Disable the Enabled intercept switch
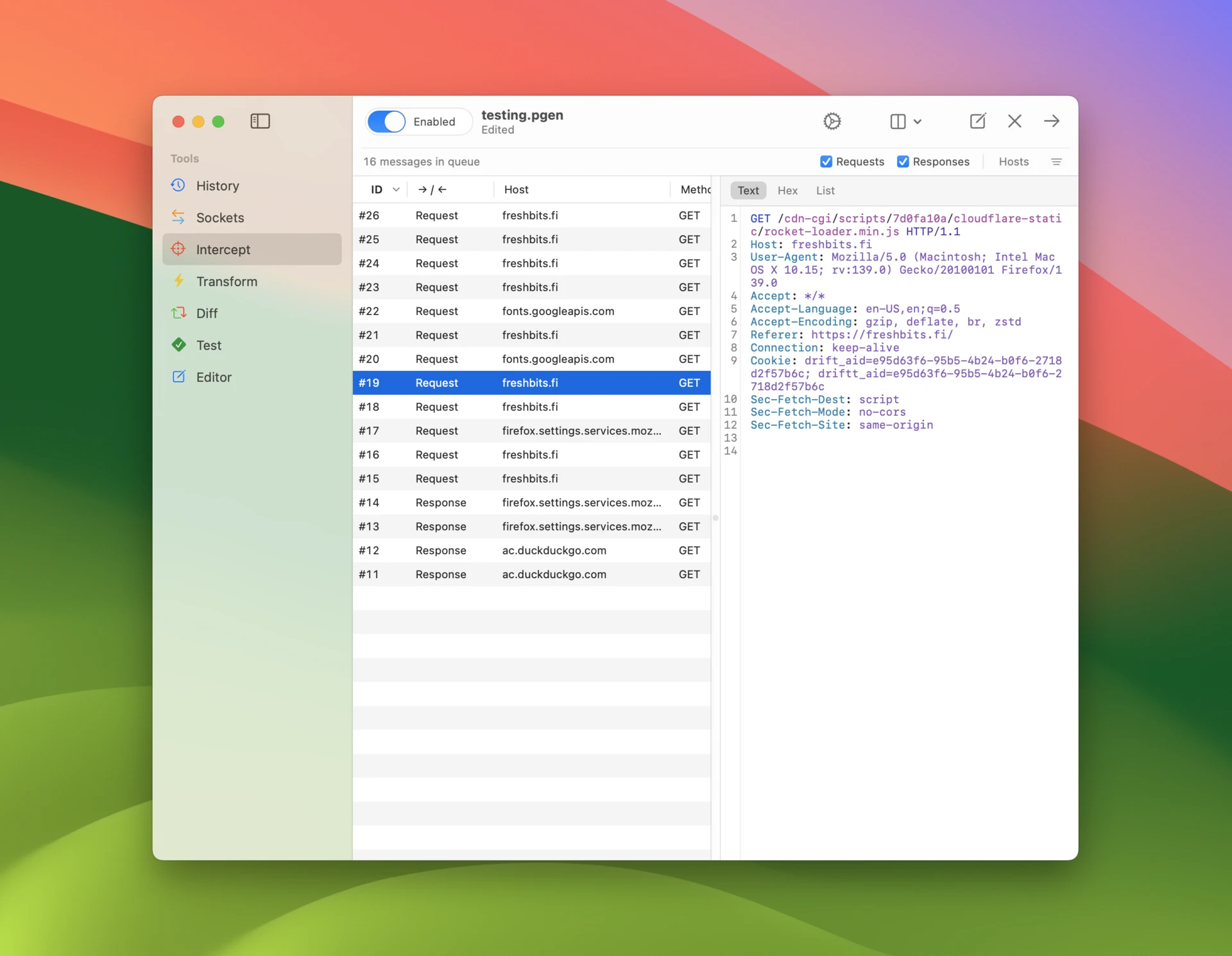This screenshot has height=956, width=1232. tap(386, 121)
